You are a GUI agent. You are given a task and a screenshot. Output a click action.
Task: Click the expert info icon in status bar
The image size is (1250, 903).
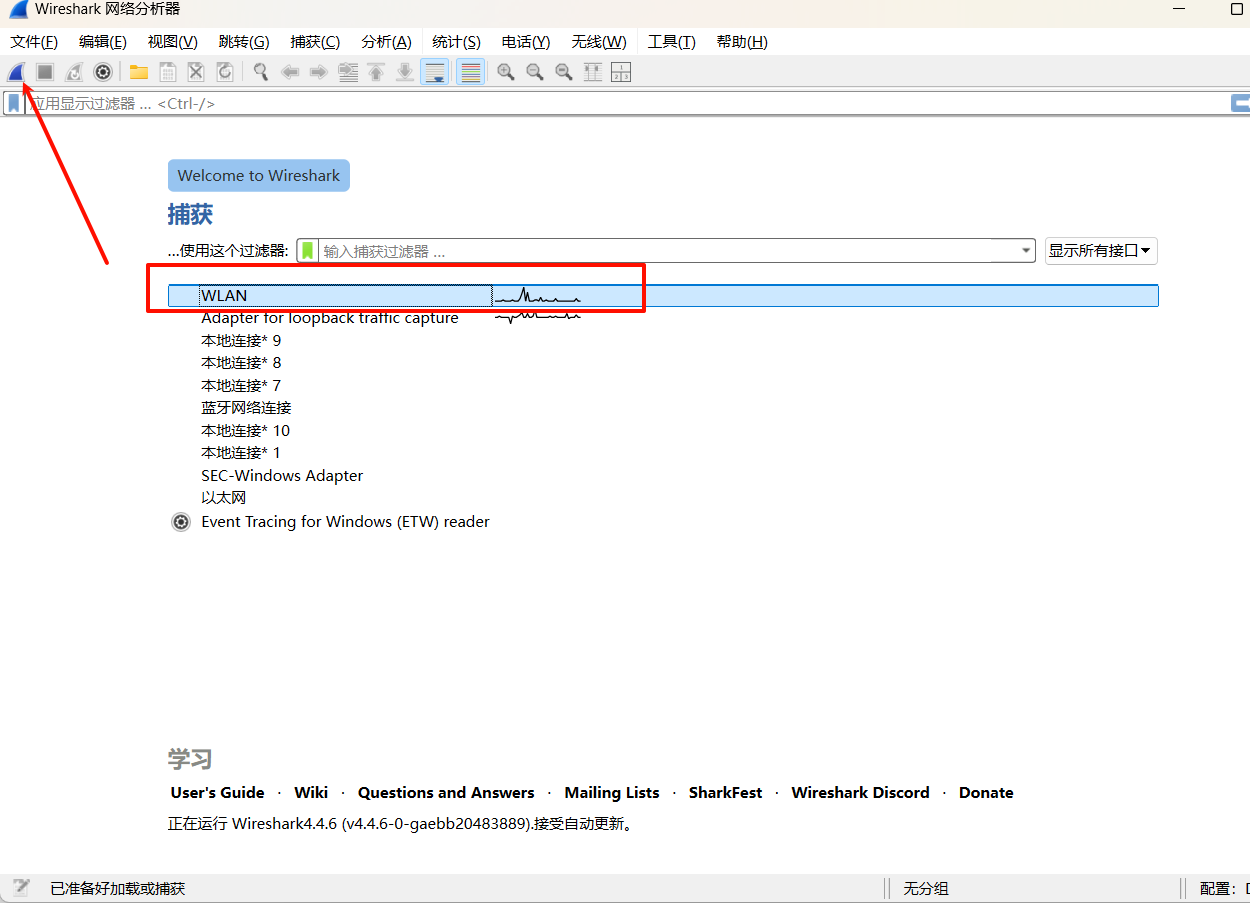(21, 888)
